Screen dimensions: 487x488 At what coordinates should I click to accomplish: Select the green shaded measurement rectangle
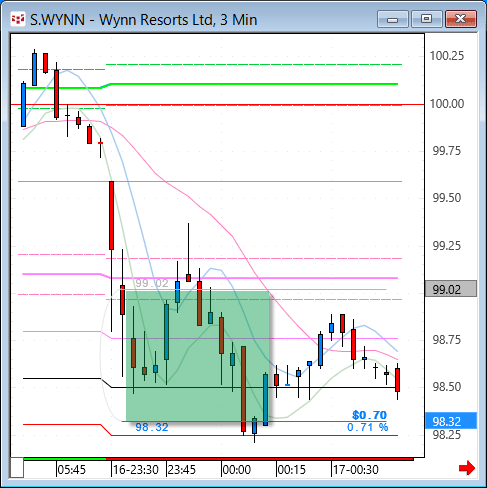point(198,356)
